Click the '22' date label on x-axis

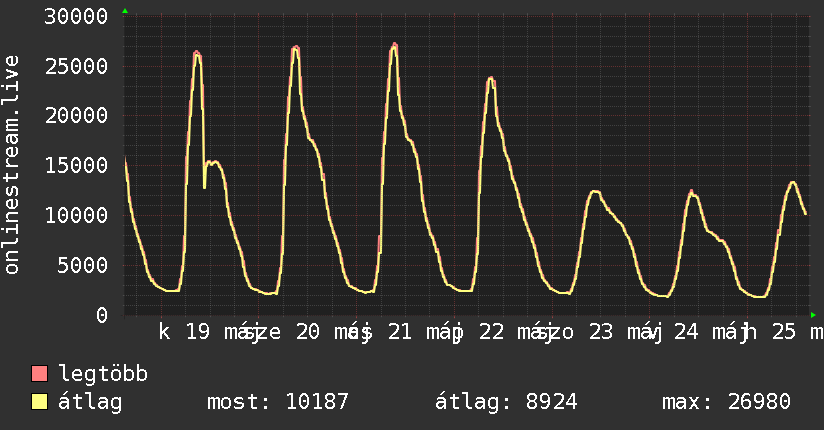[491, 332]
